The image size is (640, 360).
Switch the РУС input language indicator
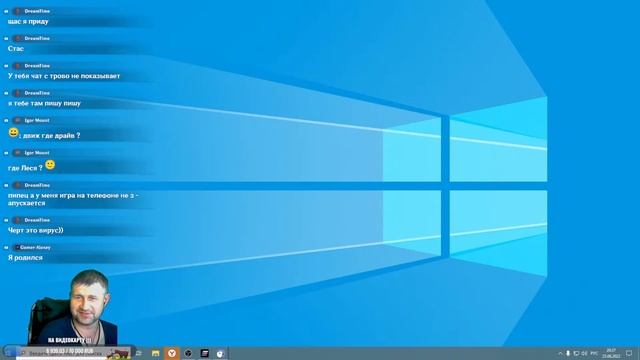[594, 353]
